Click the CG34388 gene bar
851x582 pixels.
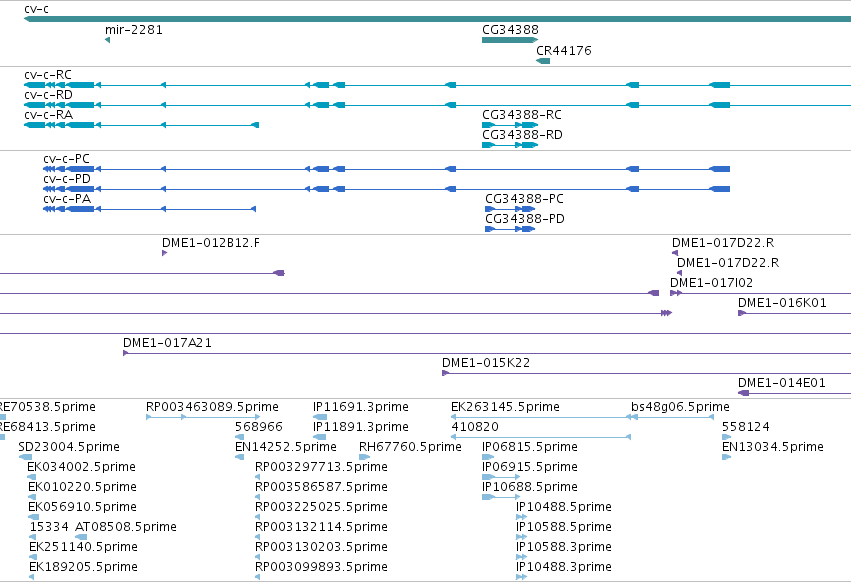[x=510, y=40]
